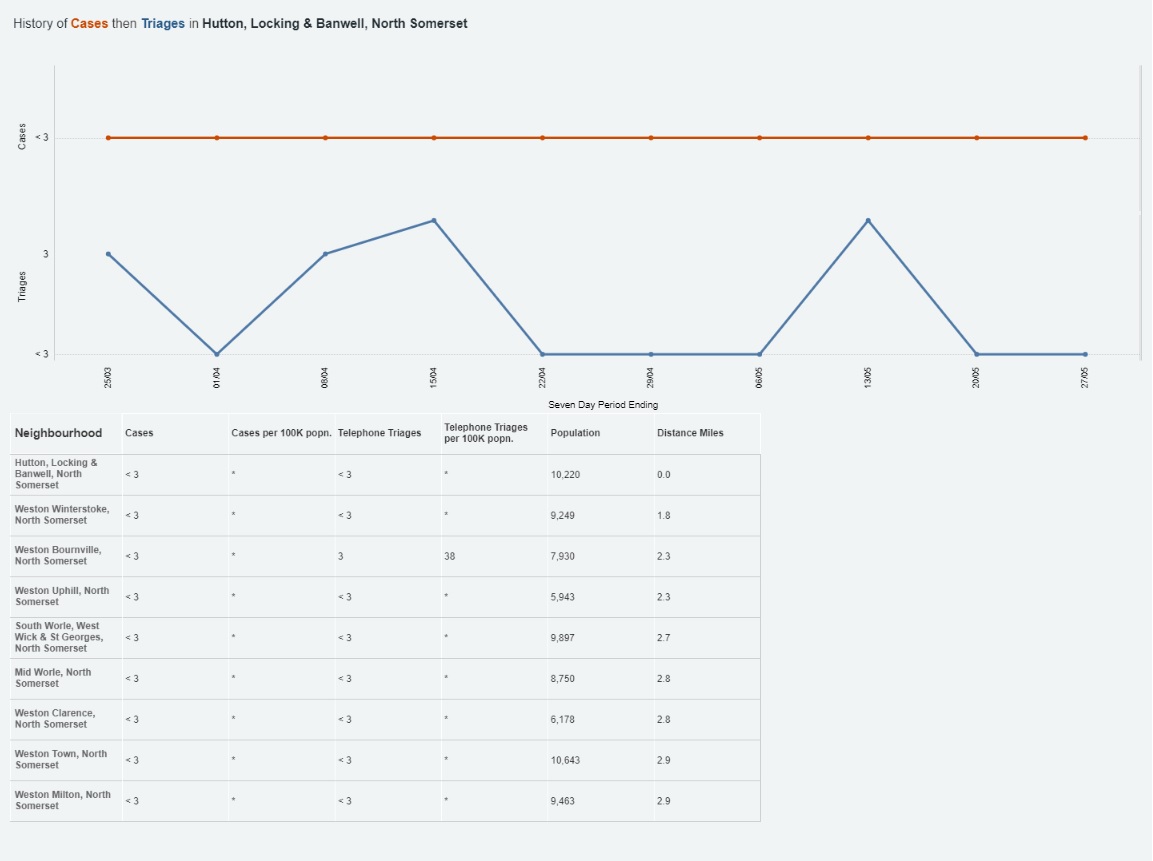Screen dimensions: 1153x861
Task: Click the Triages point at 01/04
Action: tap(217, 354)
